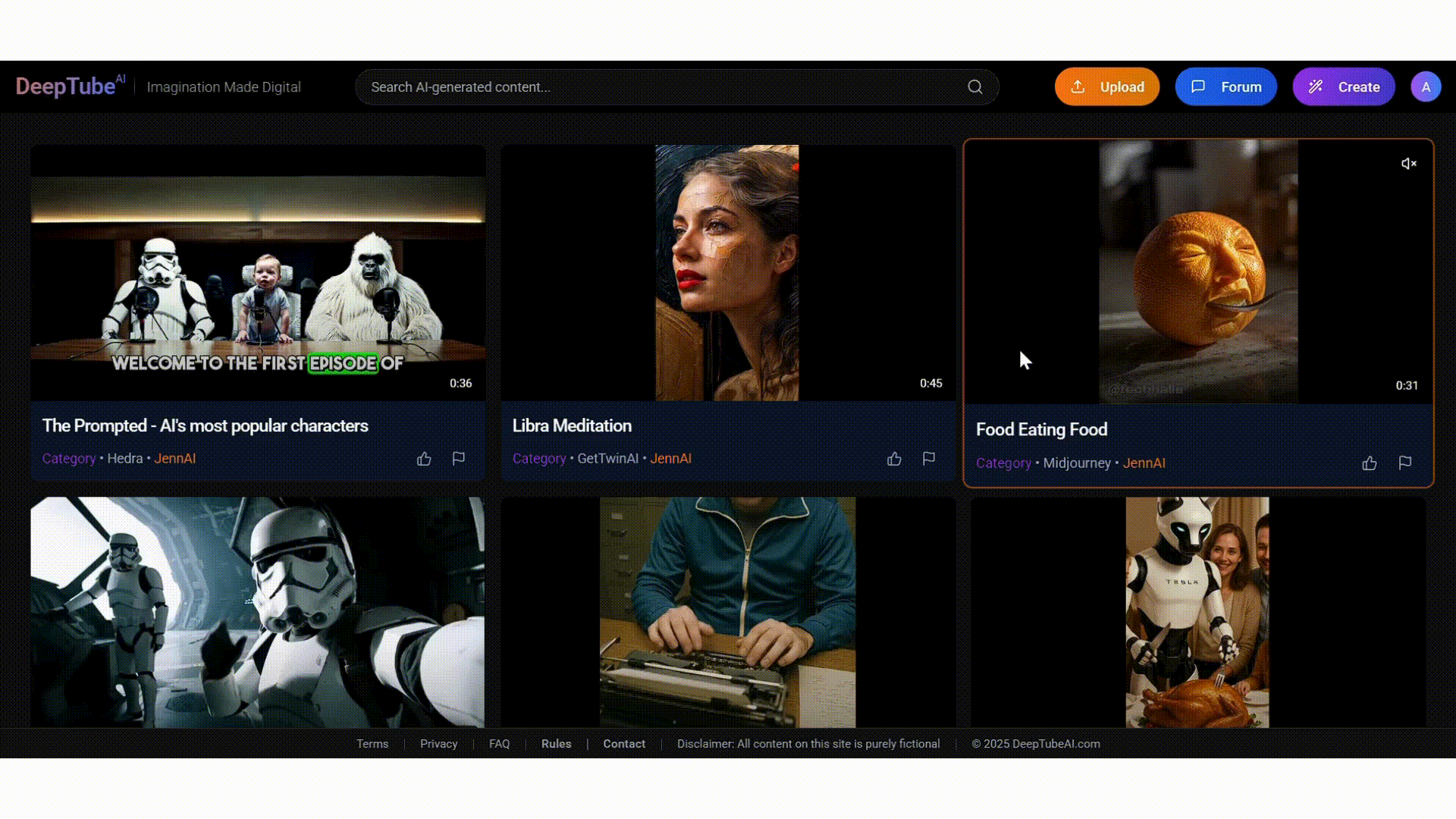
Task: Click the Hedra tag text
Action: [x=125, y=459]
